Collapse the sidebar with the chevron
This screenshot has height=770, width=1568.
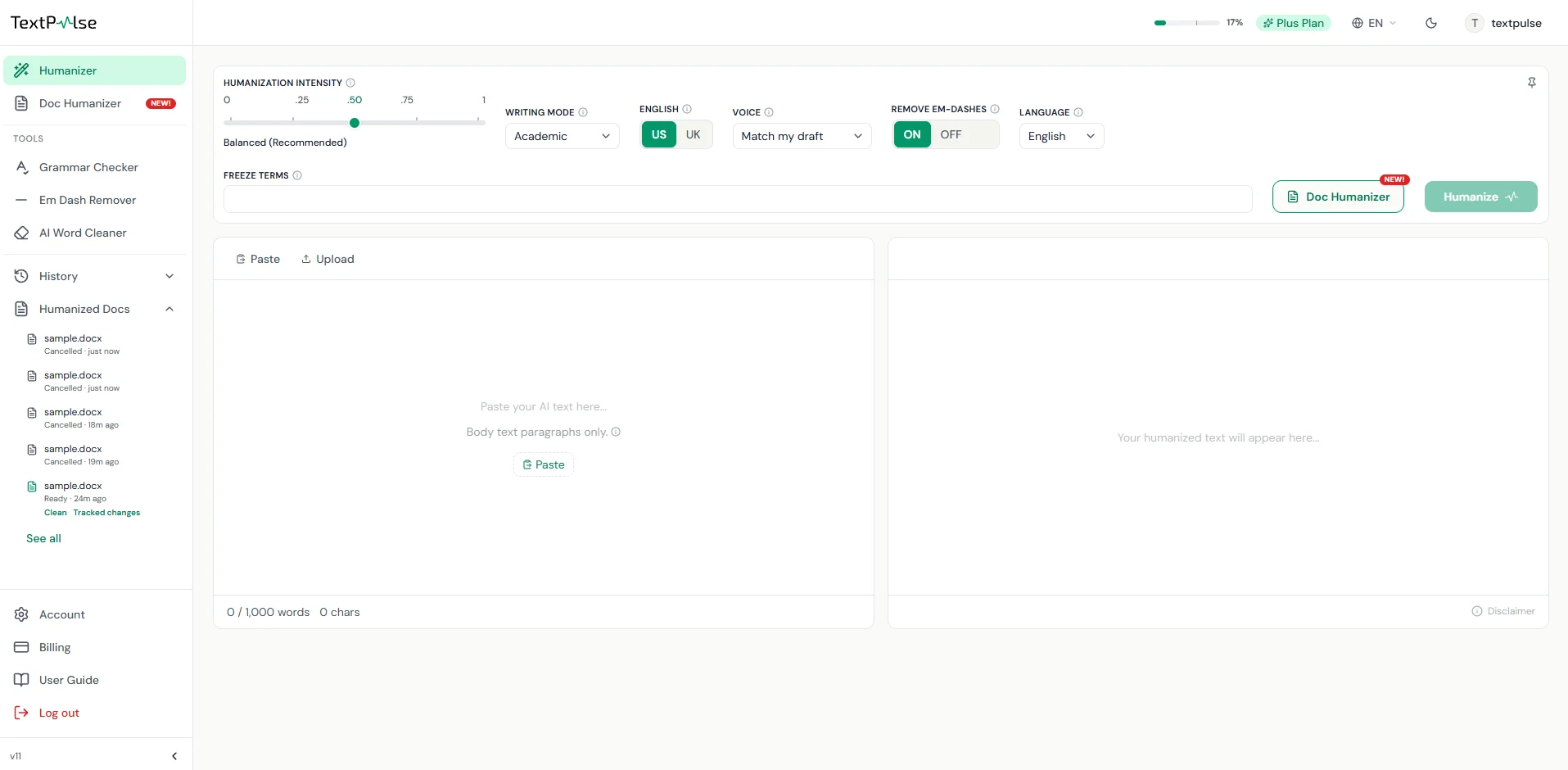point(174,756)
